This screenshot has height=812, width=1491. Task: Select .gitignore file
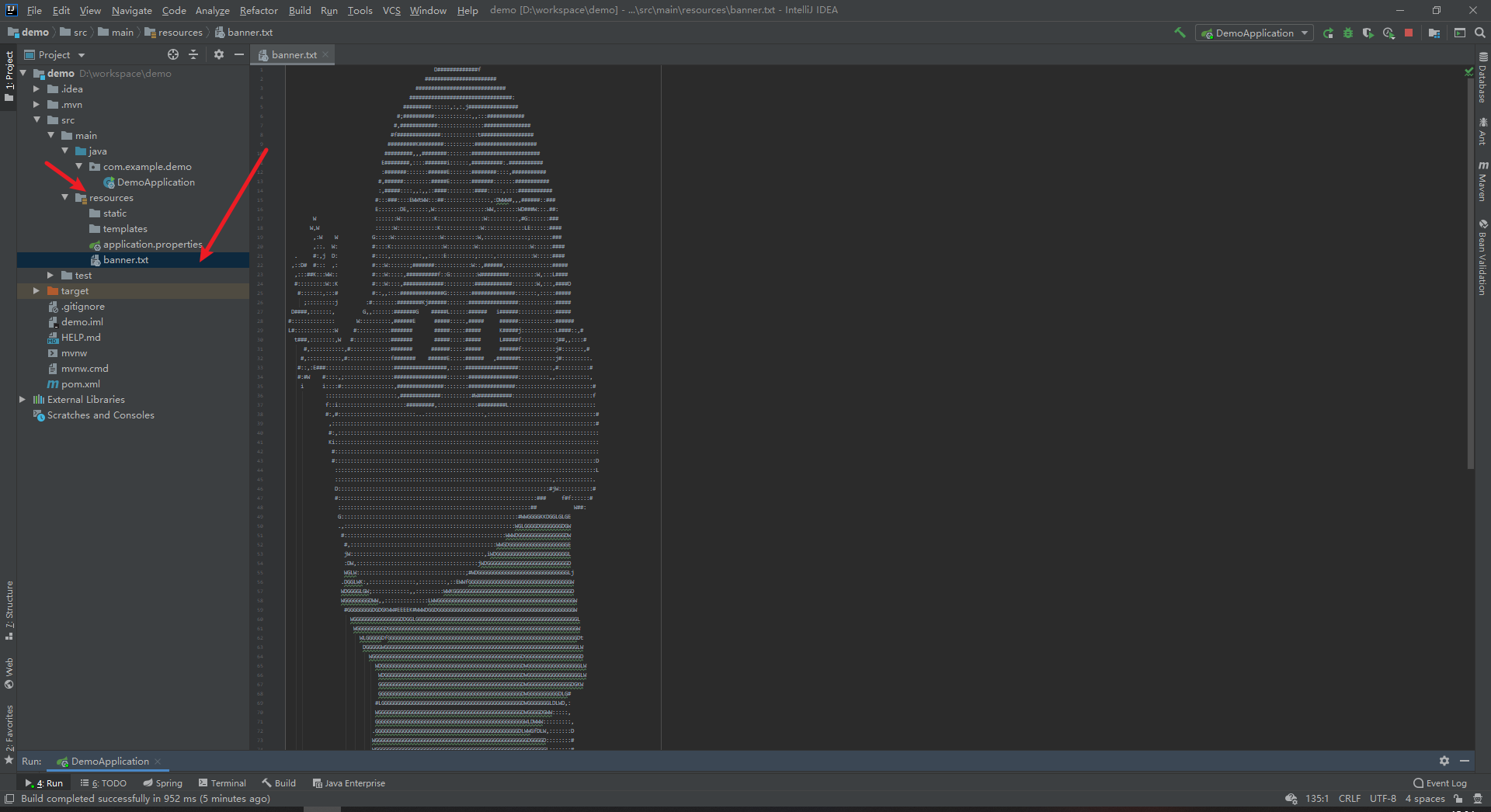pos(75,306)
